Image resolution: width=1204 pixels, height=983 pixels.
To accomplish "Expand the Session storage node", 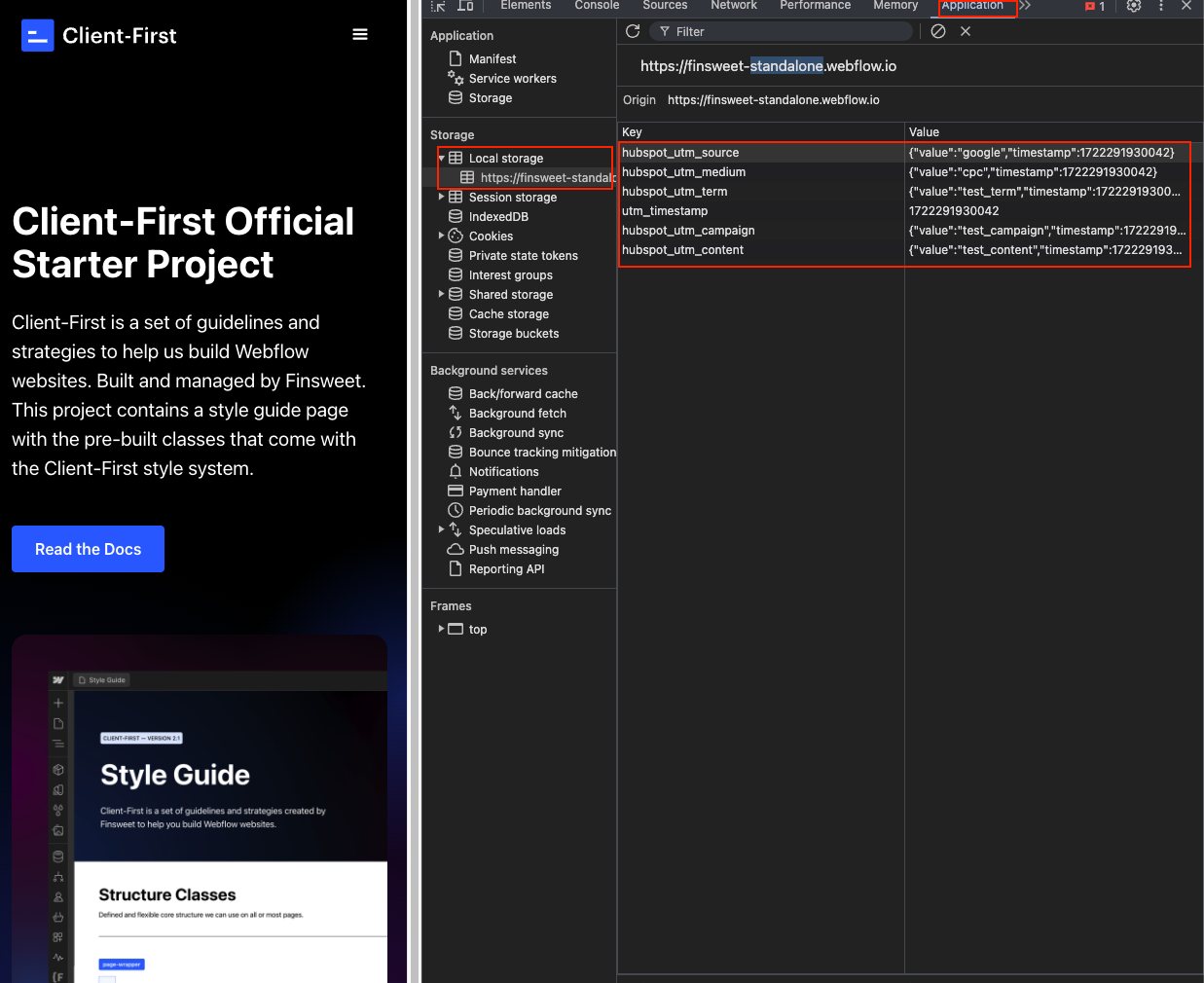I will click(442, 197).
